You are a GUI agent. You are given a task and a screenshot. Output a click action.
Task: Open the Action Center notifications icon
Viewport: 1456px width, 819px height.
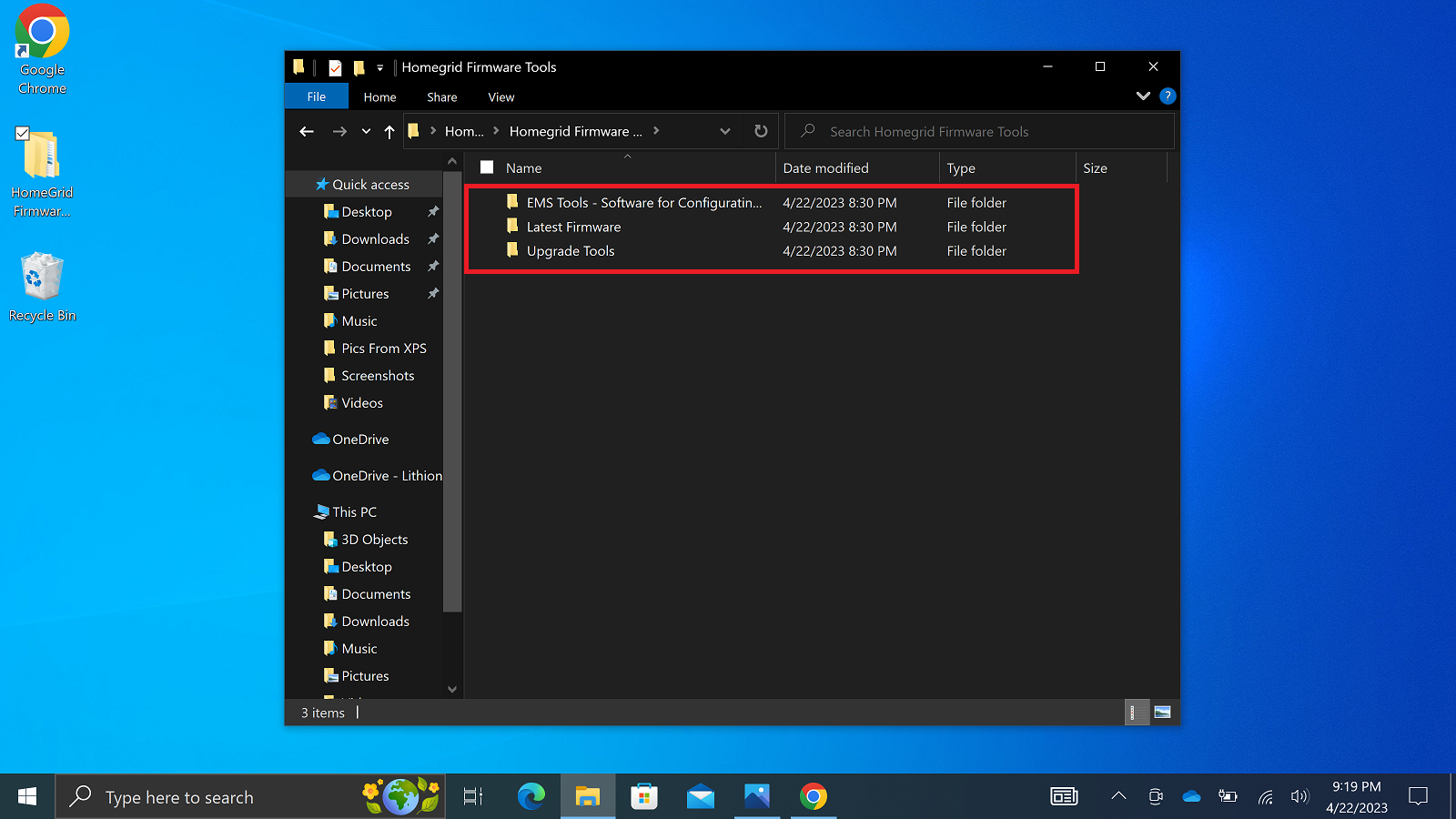tap(1418, 797)
